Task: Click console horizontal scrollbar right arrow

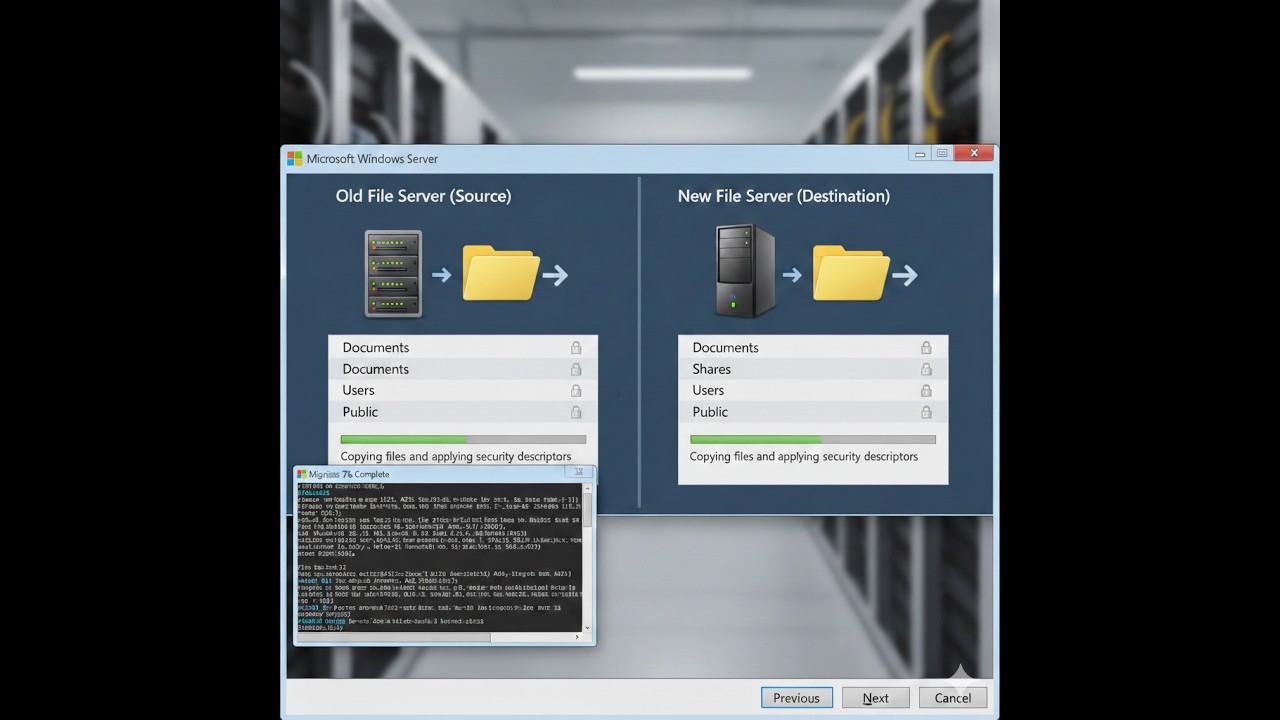Action: pos(578,637)
